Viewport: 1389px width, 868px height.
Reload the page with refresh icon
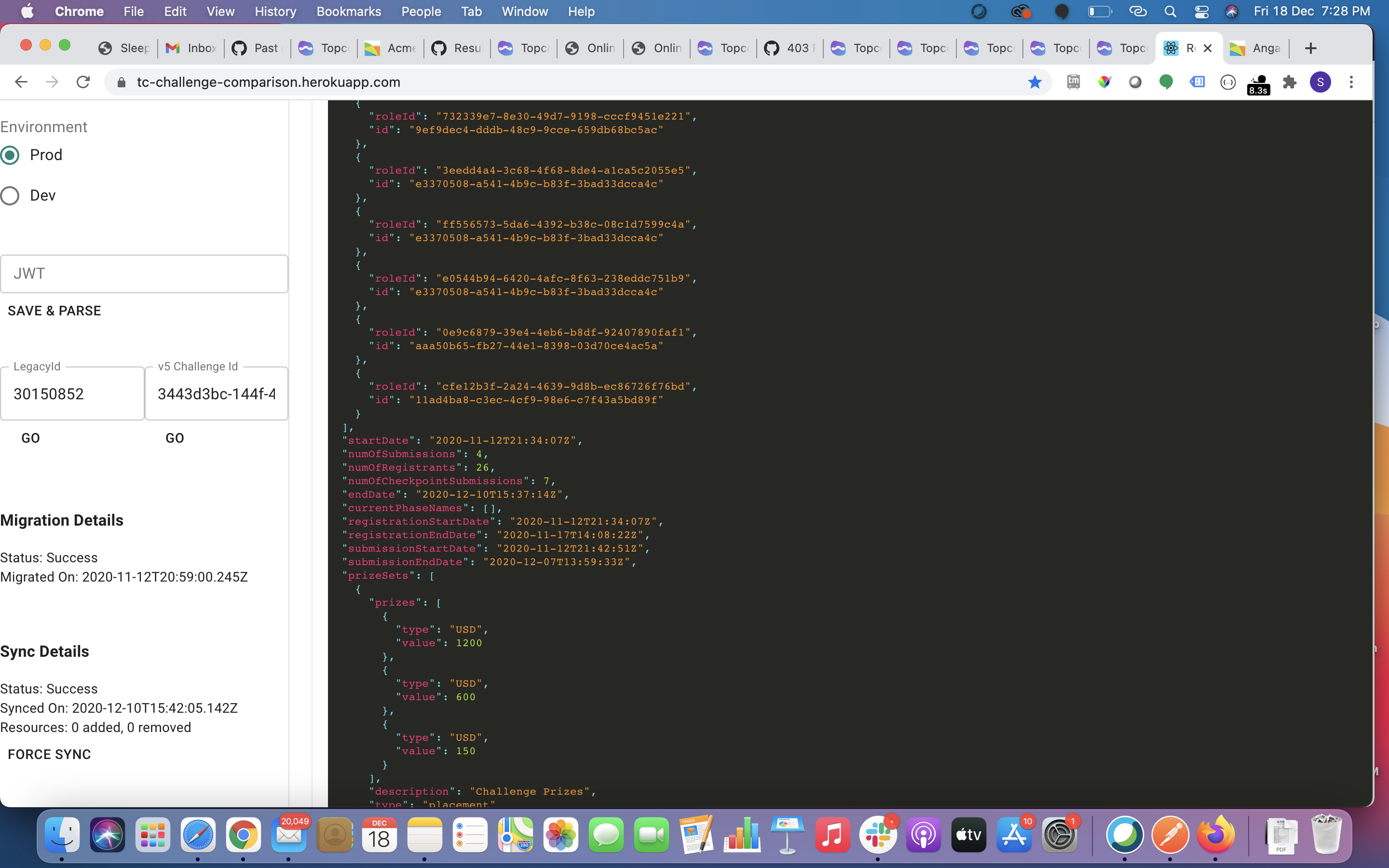[83, 82]
